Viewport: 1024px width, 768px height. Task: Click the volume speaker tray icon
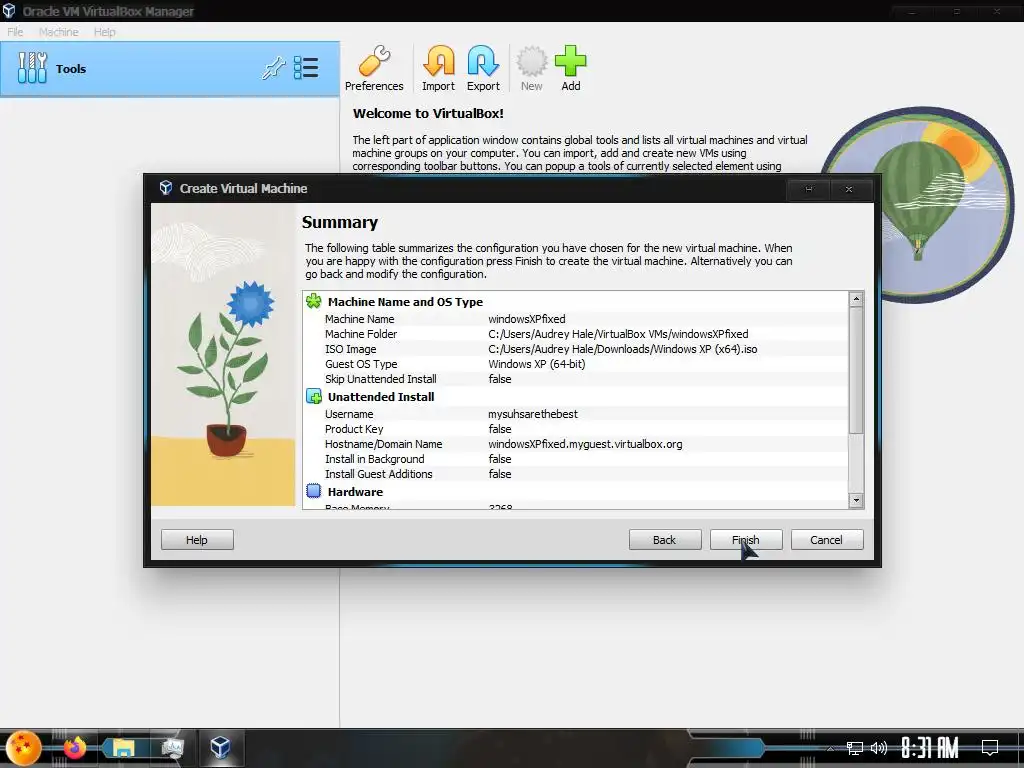878,748
